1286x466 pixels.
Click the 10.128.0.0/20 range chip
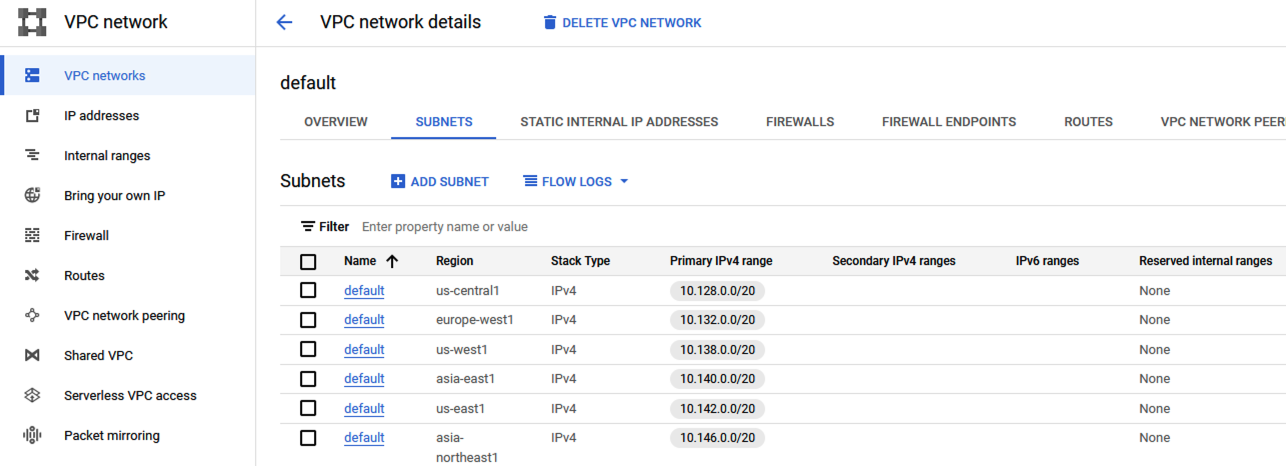718,291
